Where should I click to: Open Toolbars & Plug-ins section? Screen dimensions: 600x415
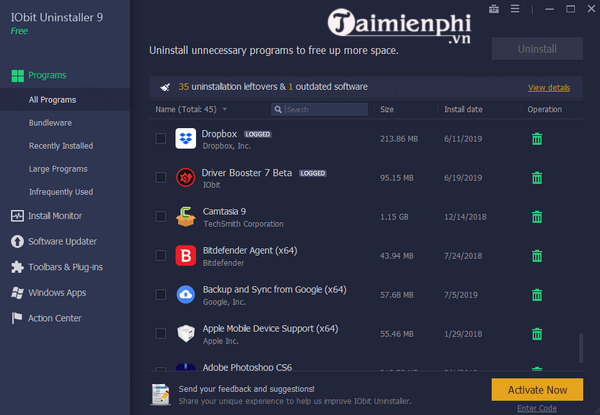(65, 267)
